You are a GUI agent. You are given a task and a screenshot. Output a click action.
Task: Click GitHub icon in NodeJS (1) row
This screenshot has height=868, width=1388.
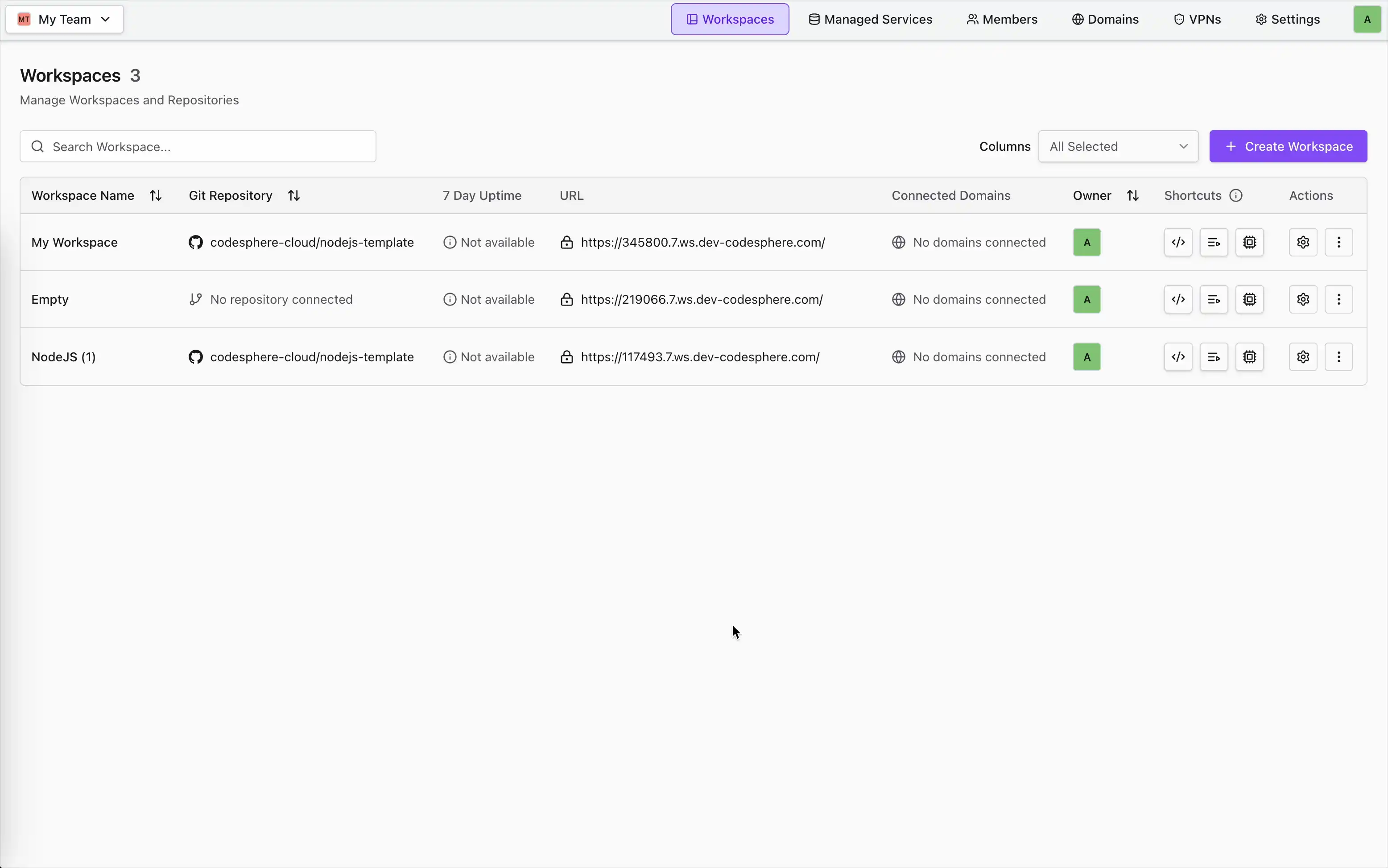pos(196,356)
